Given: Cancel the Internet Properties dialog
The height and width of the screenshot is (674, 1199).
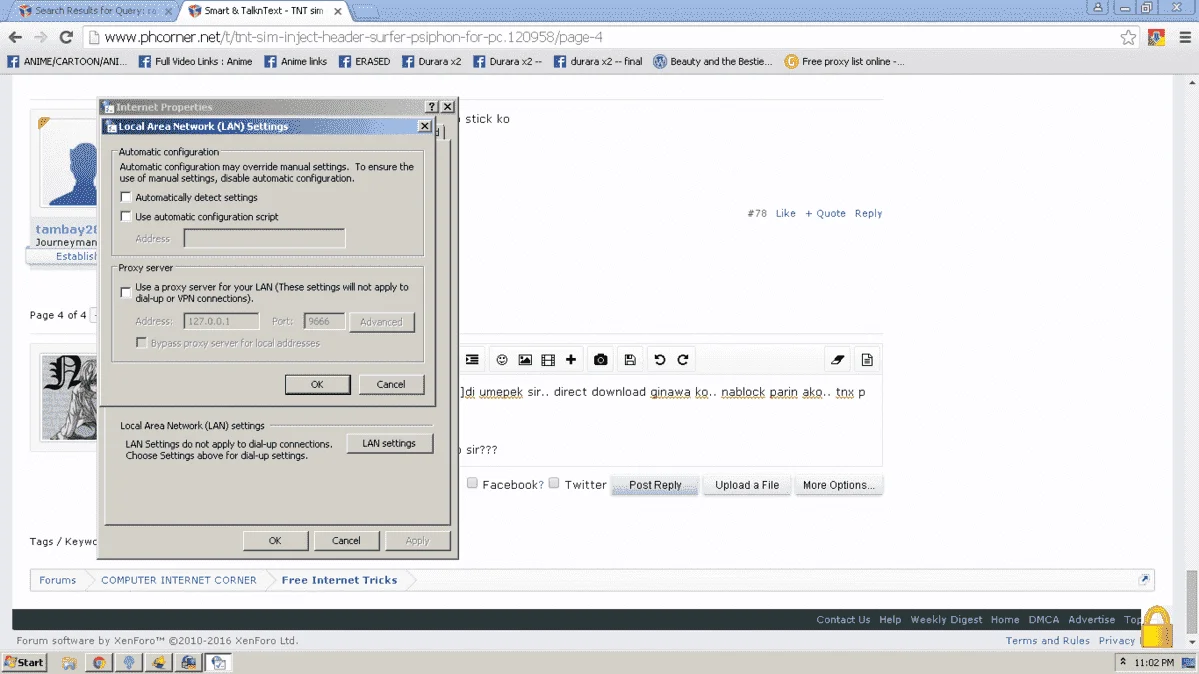Looking at the screenshot, I should tap(346, 540).
